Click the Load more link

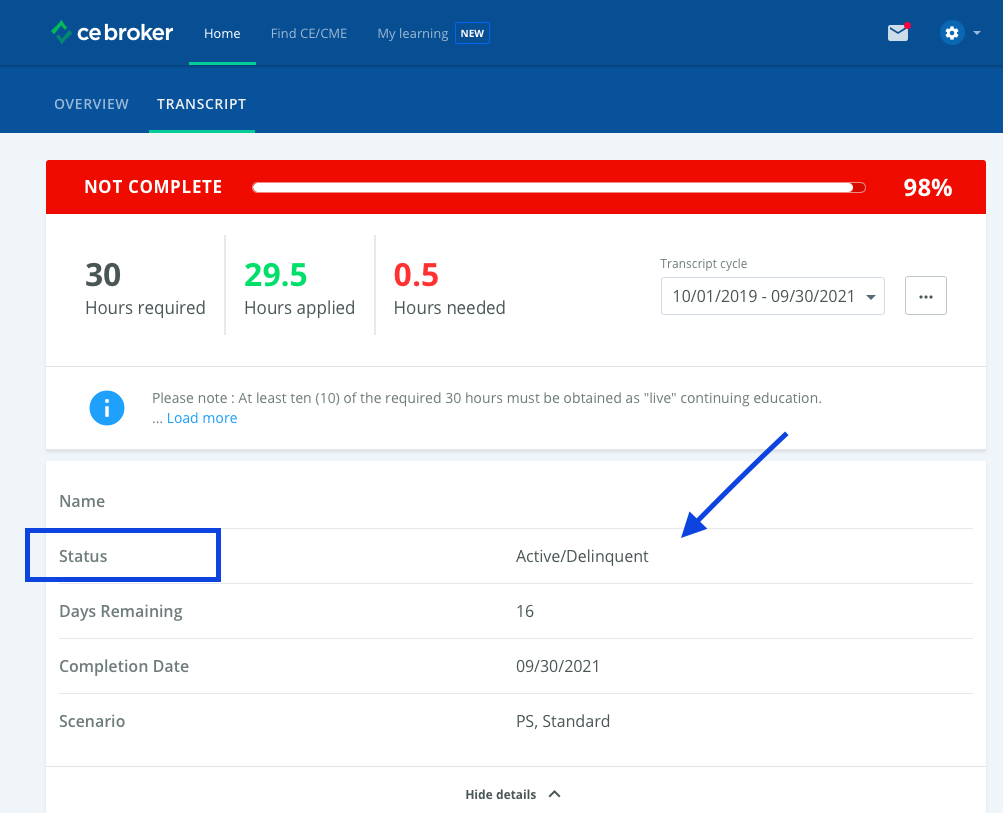coord(202,418)
